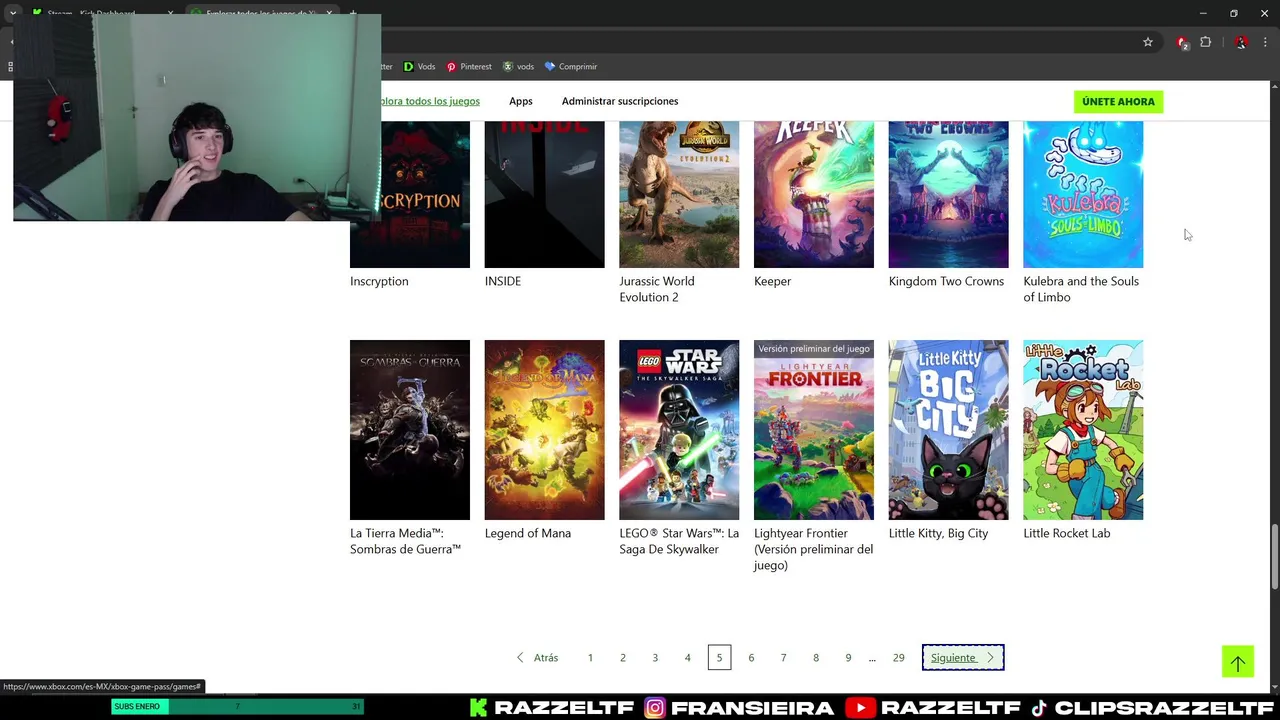Go to page 3
The height and width of the screenshot is (720, 1280).
(x=655, y=657)
